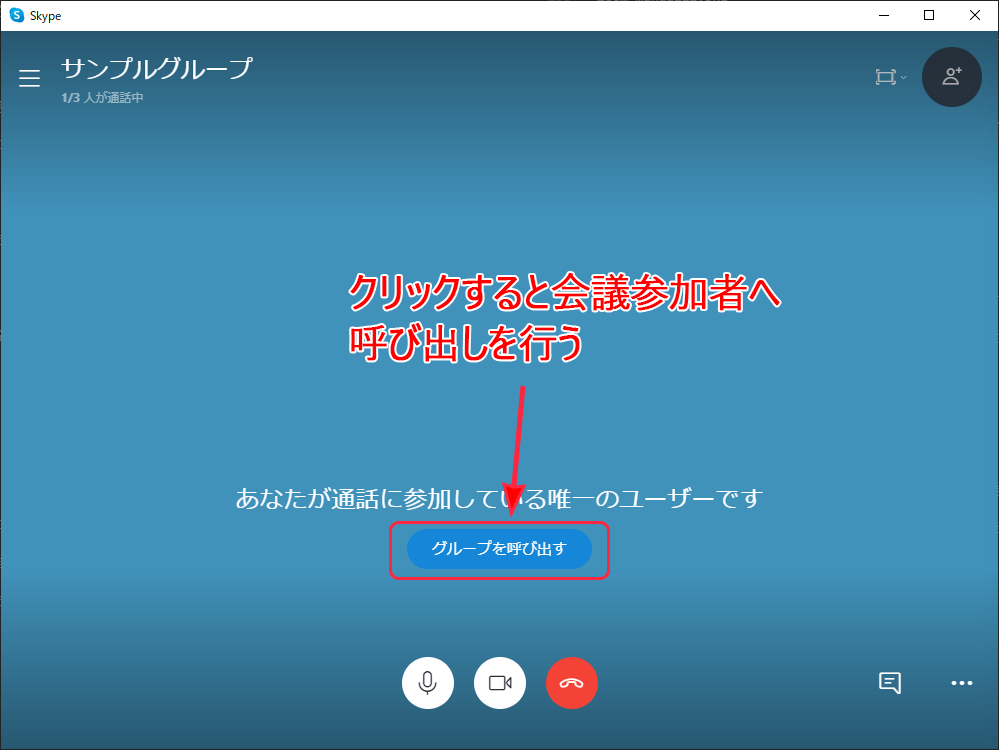Close the Skype window
This screenshot has width=999, height=750.
tap(975, 15)
